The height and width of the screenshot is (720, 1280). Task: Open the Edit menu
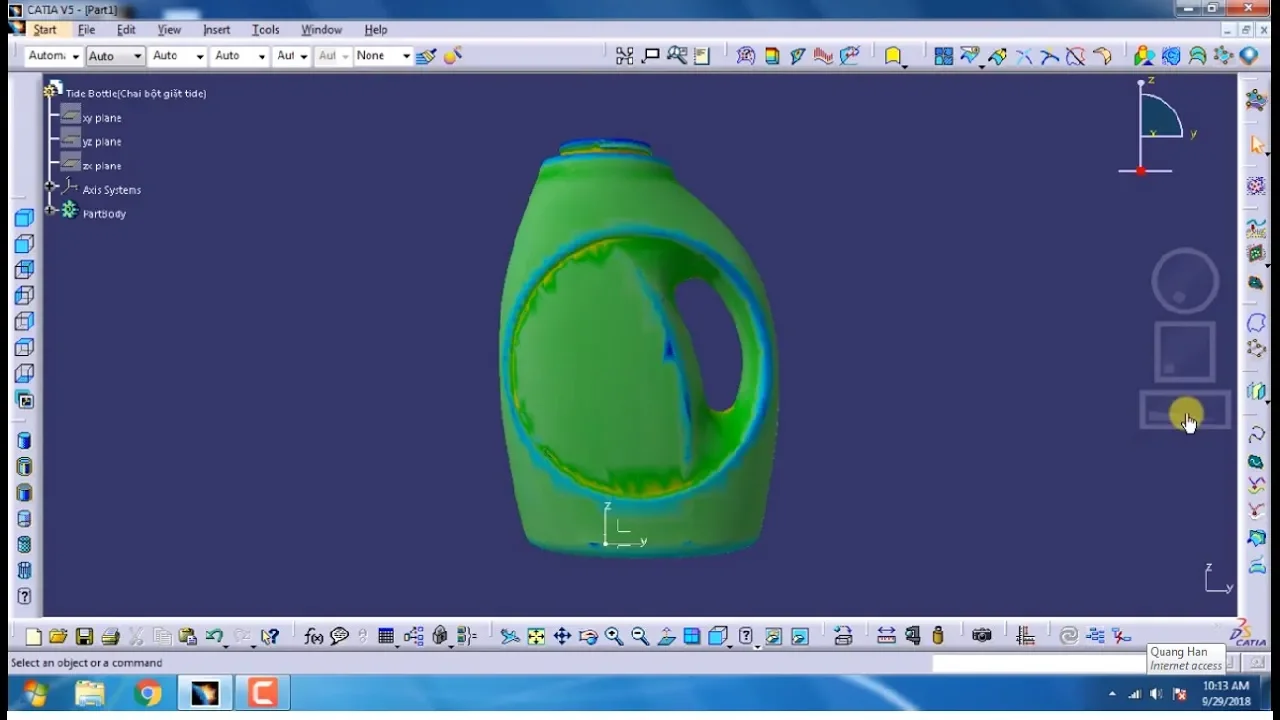click(x=126, y=29)
